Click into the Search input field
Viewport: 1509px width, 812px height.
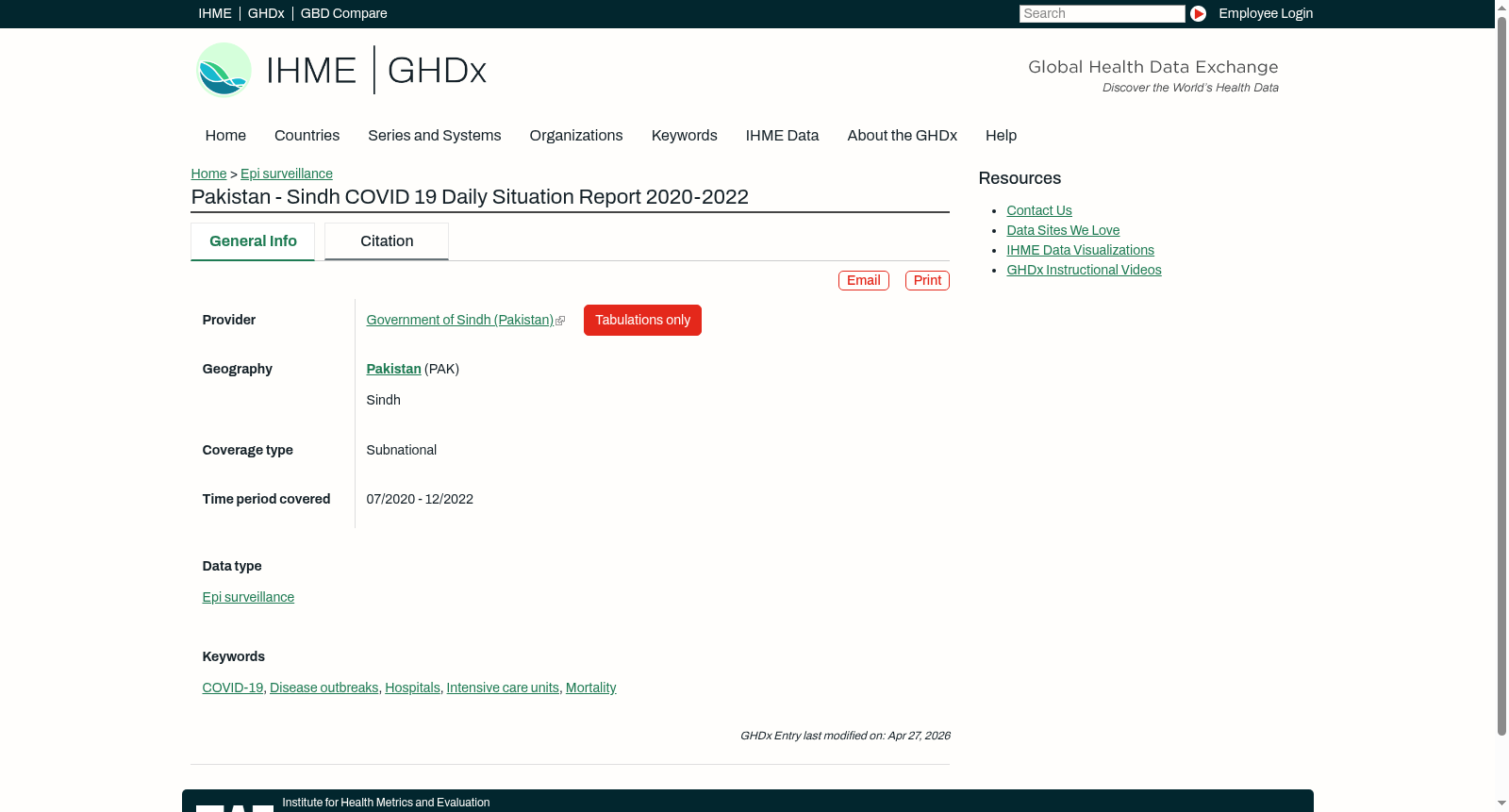point(1102,13)
